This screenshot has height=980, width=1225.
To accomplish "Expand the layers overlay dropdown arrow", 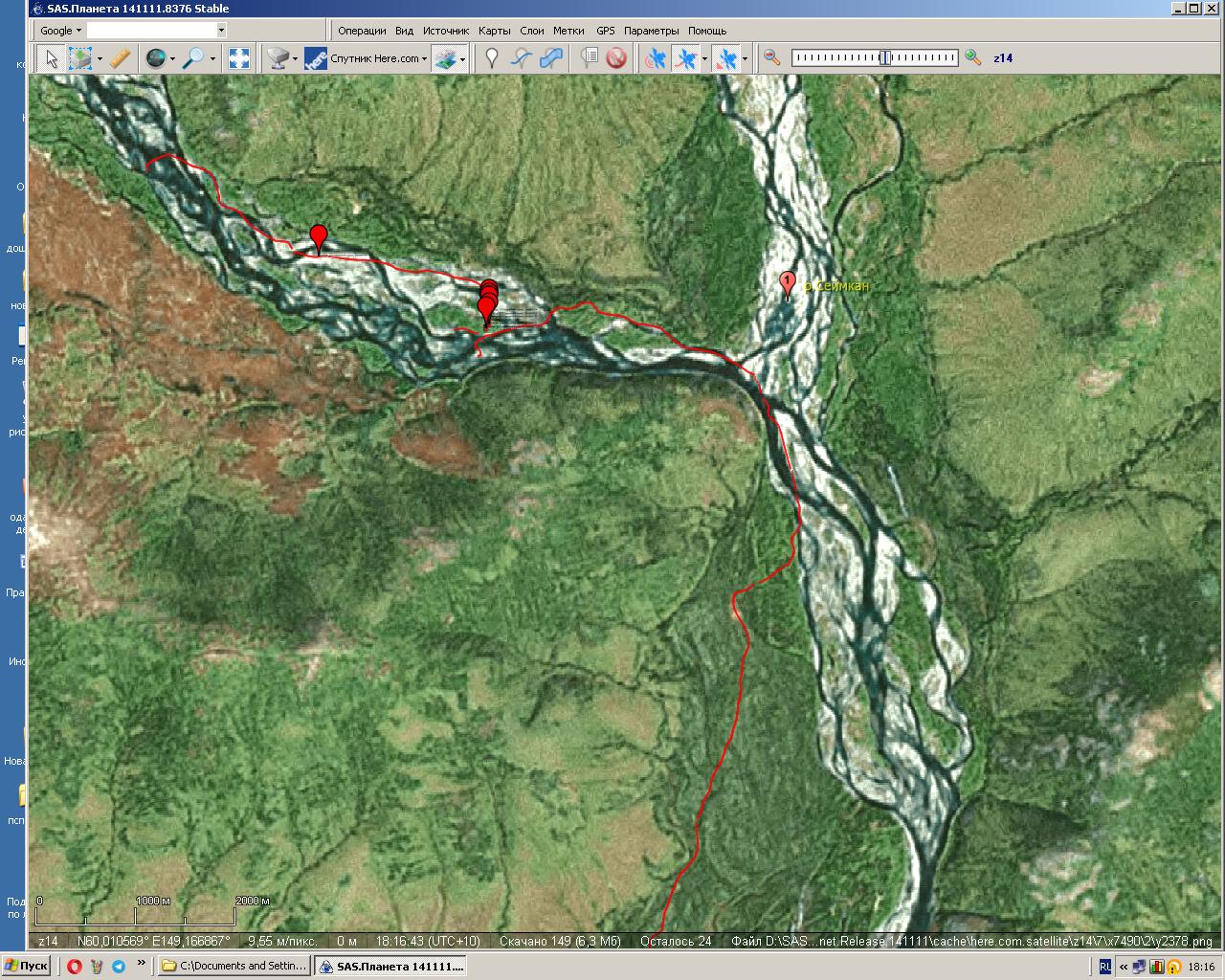I will point(462,58).
